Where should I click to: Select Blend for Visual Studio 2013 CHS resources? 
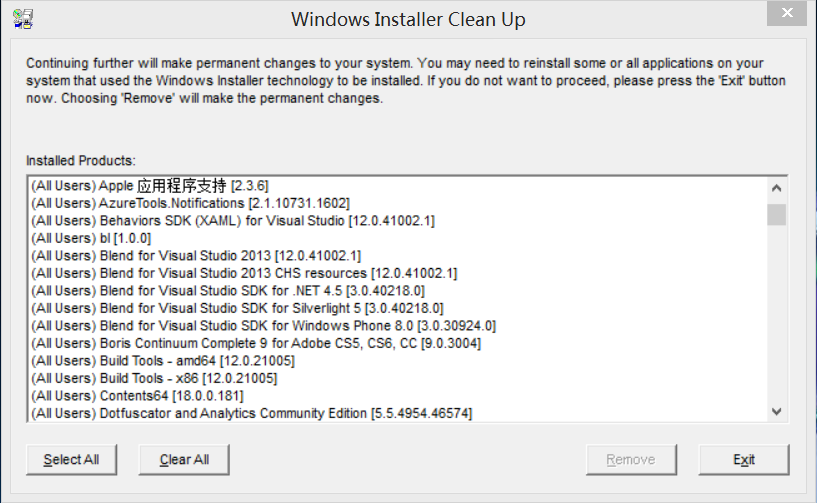coord(244,273)
